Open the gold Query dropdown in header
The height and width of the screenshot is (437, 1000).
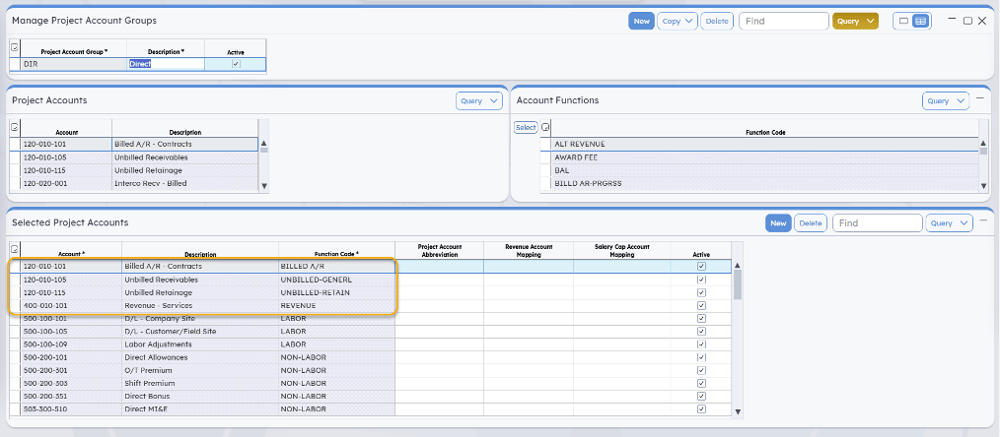click(x=855, y=21)
